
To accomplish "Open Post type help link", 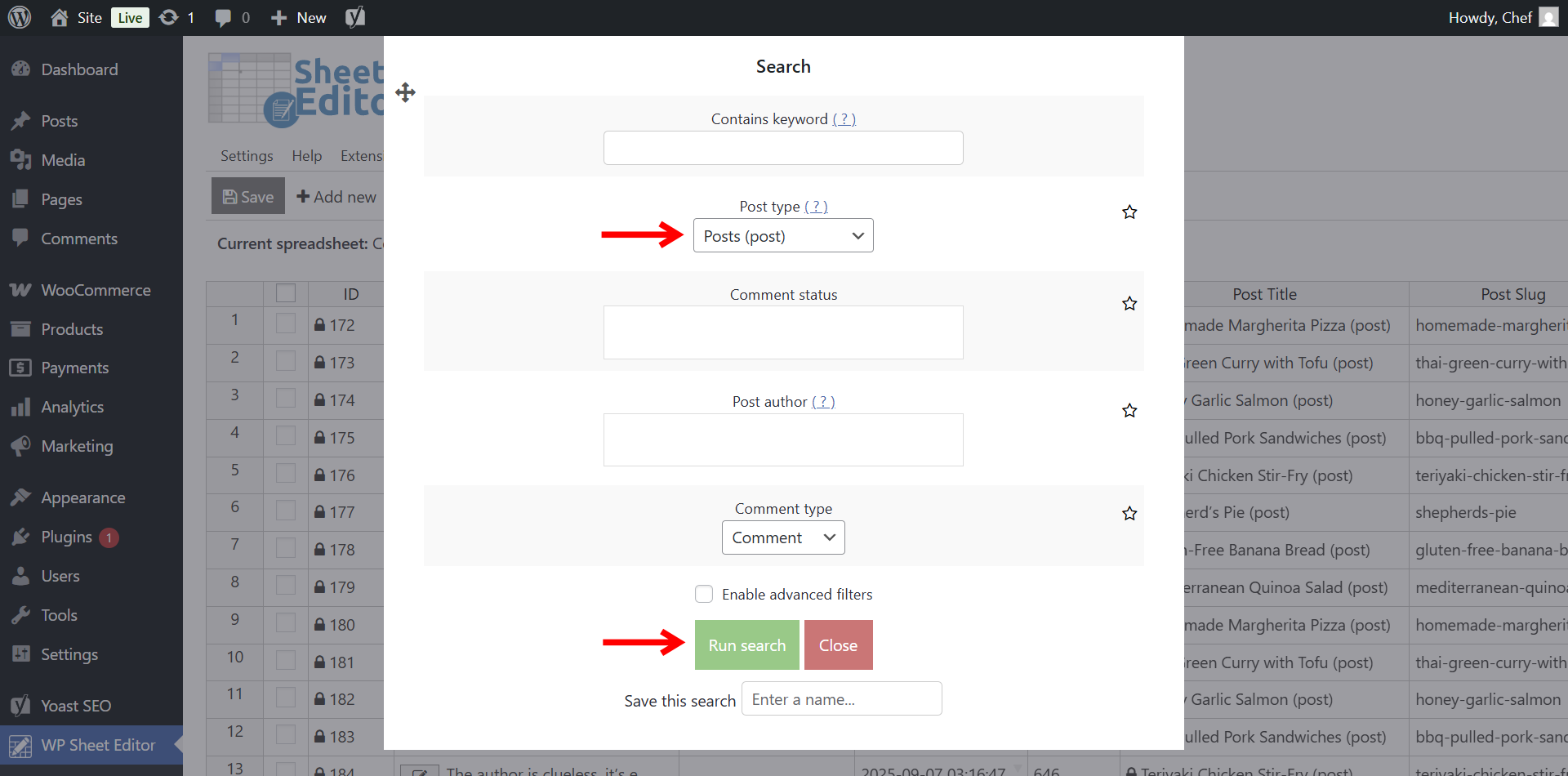I will coord(816,207).
